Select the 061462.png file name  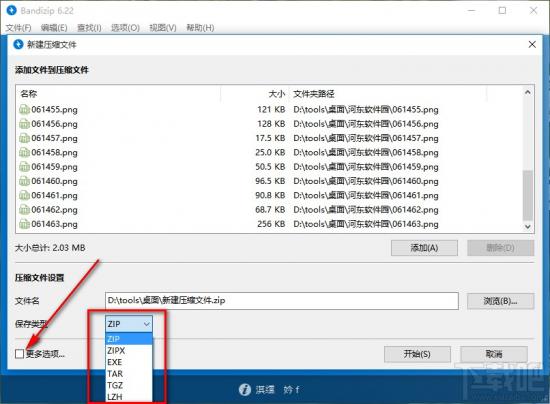pyautogui.click(x=54, y=210)
